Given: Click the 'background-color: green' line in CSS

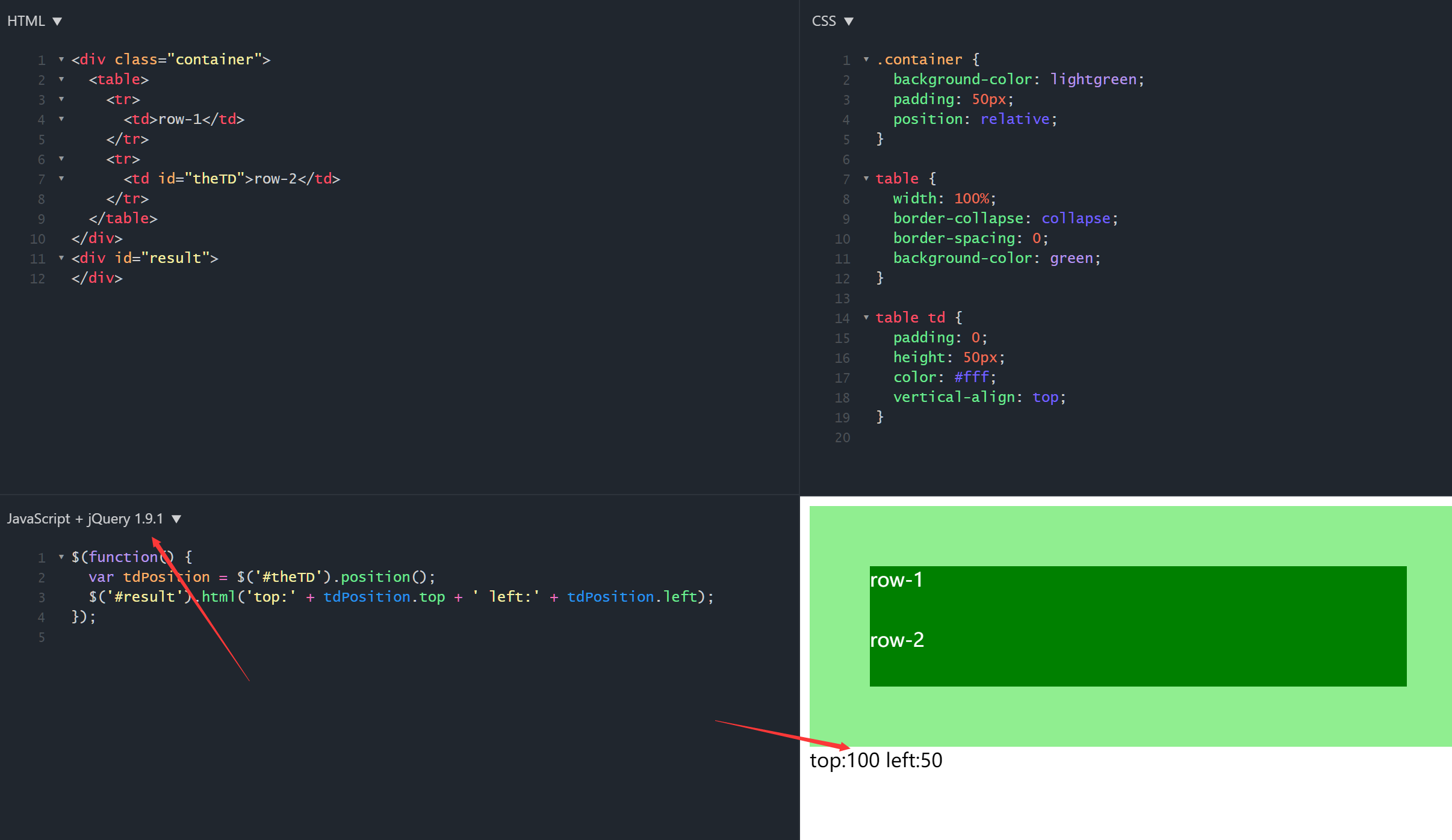Looking at the screenshot, I should [997, 258].
